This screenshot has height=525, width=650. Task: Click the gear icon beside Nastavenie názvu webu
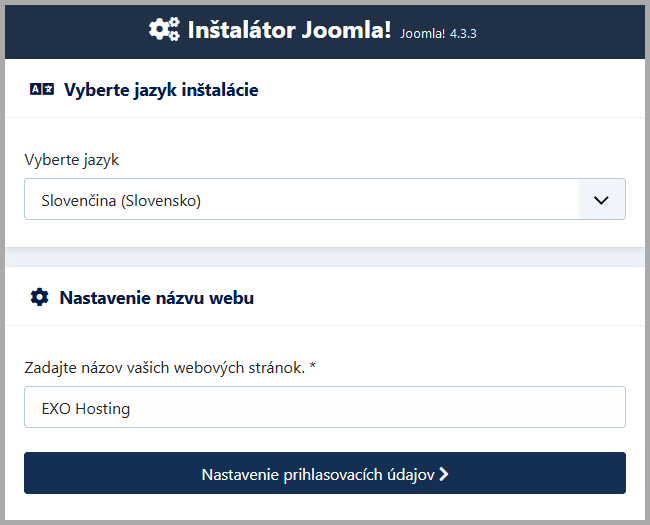point(39,297)
